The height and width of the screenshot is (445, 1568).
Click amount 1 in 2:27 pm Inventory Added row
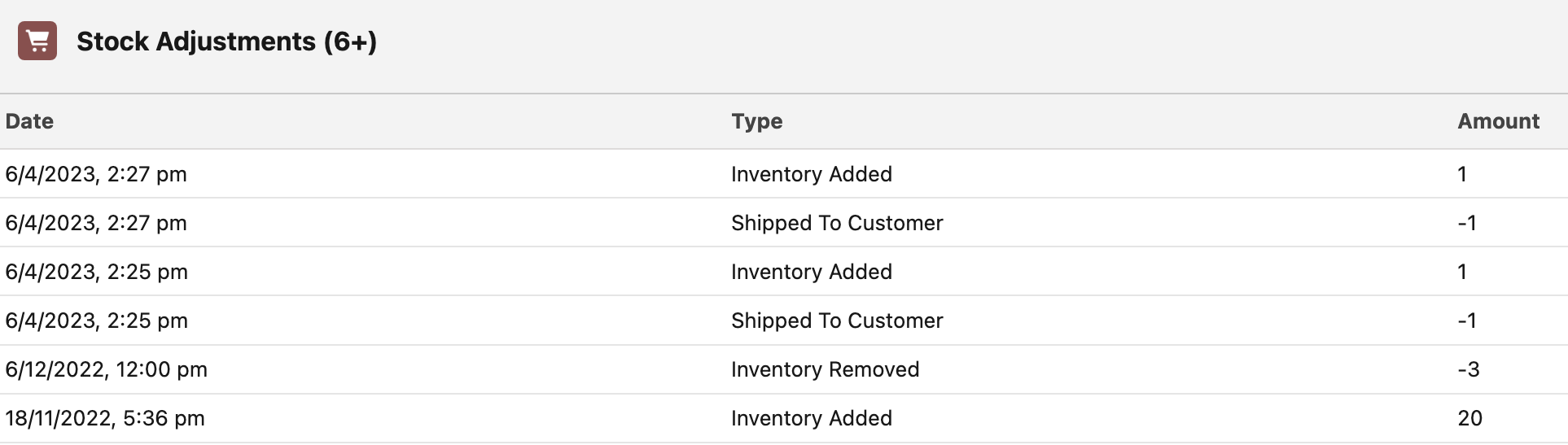(x=1462, y=174)
